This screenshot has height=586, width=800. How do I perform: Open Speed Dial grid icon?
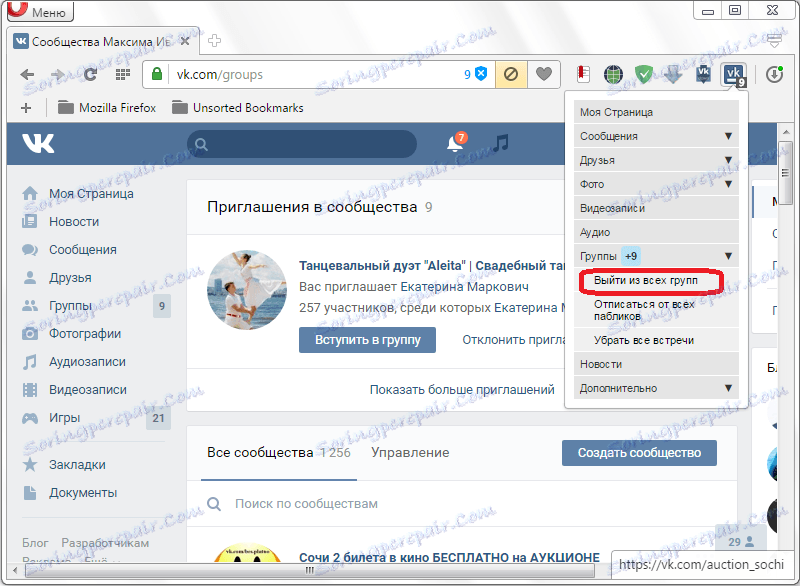coord(122,74)
